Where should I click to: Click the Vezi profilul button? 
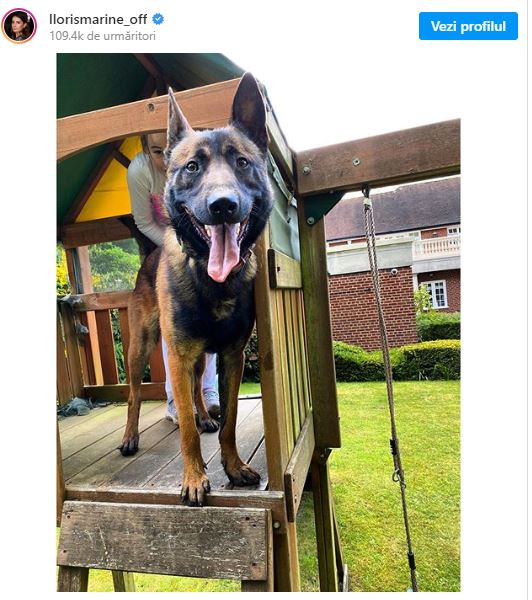468,26
